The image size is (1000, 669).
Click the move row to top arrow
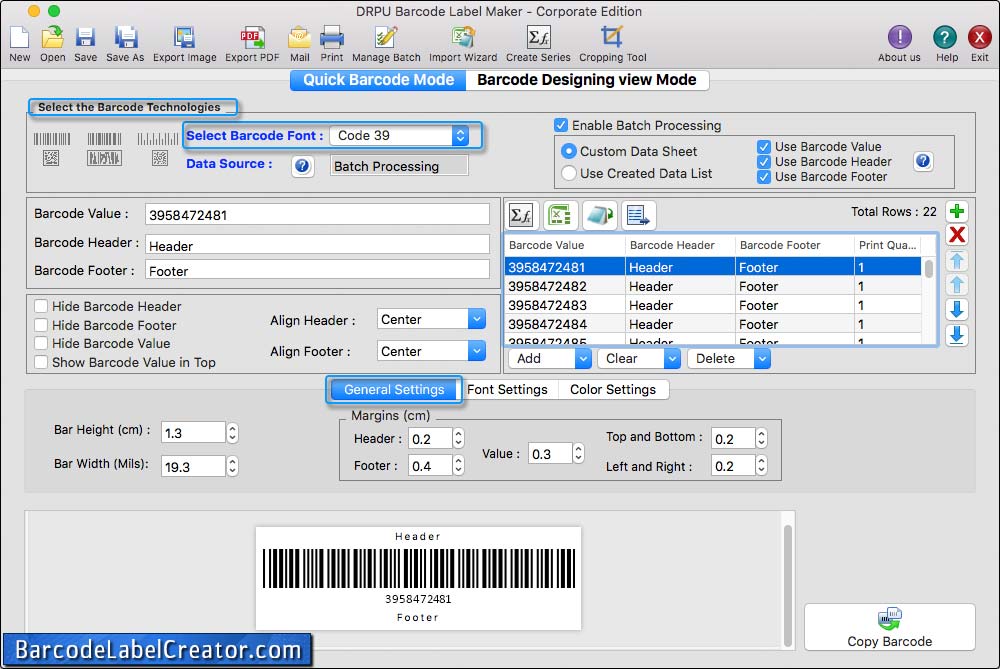(957, 260)
